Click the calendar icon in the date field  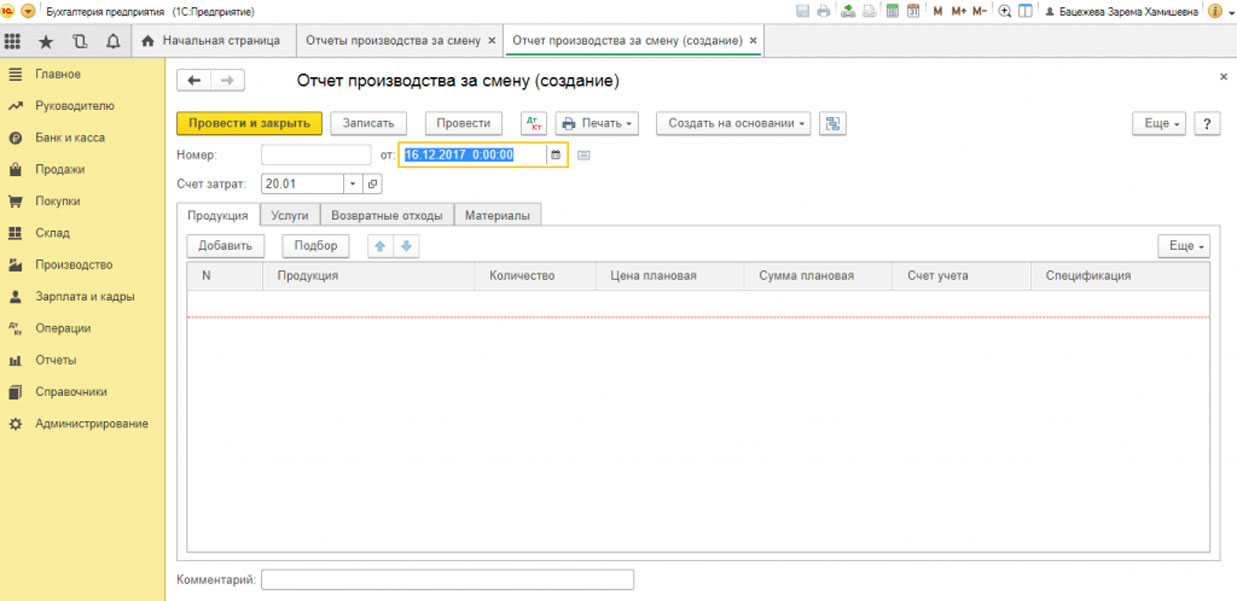(556, 155)
